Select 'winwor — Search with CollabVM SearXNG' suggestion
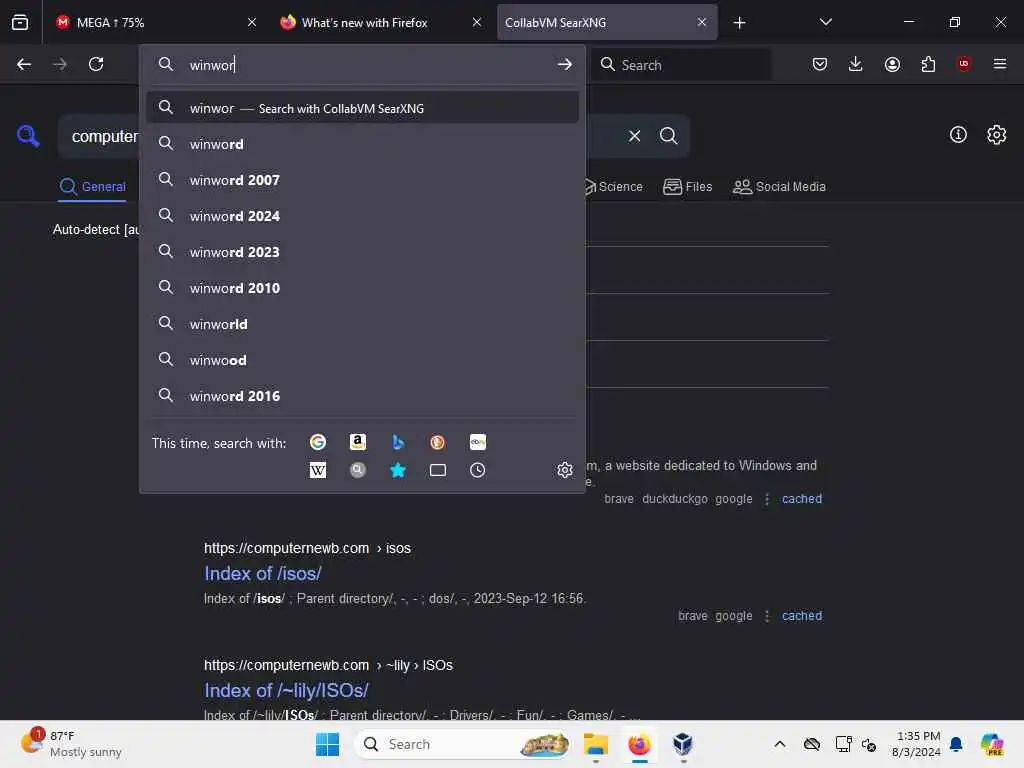The image size is (1024, 768). pyautogui.click(x=362, y=108)
